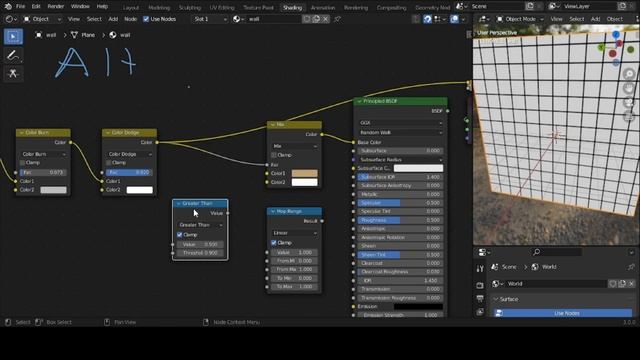
Task: Select the node editor Select tool
Action: 13,36
